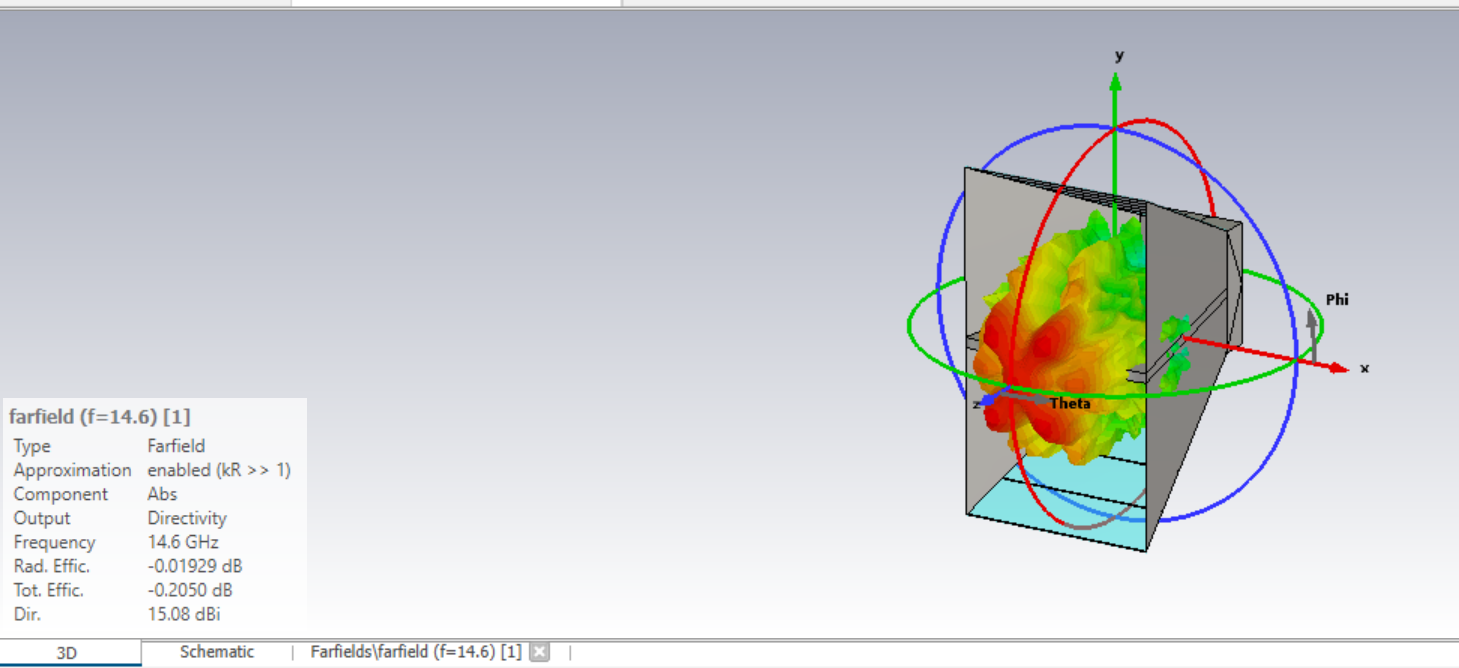Click the Approximation enabled (kR >> 1) value

[219, 470]
